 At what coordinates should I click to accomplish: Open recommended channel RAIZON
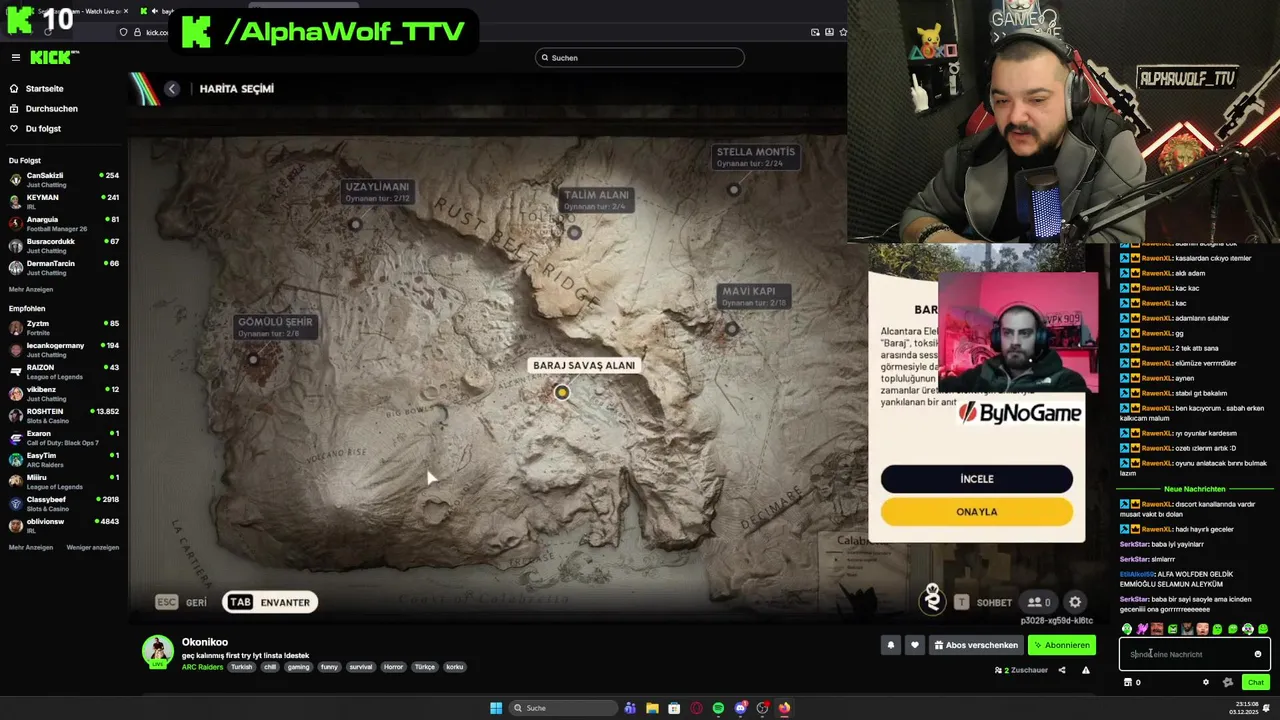point(64,371)
